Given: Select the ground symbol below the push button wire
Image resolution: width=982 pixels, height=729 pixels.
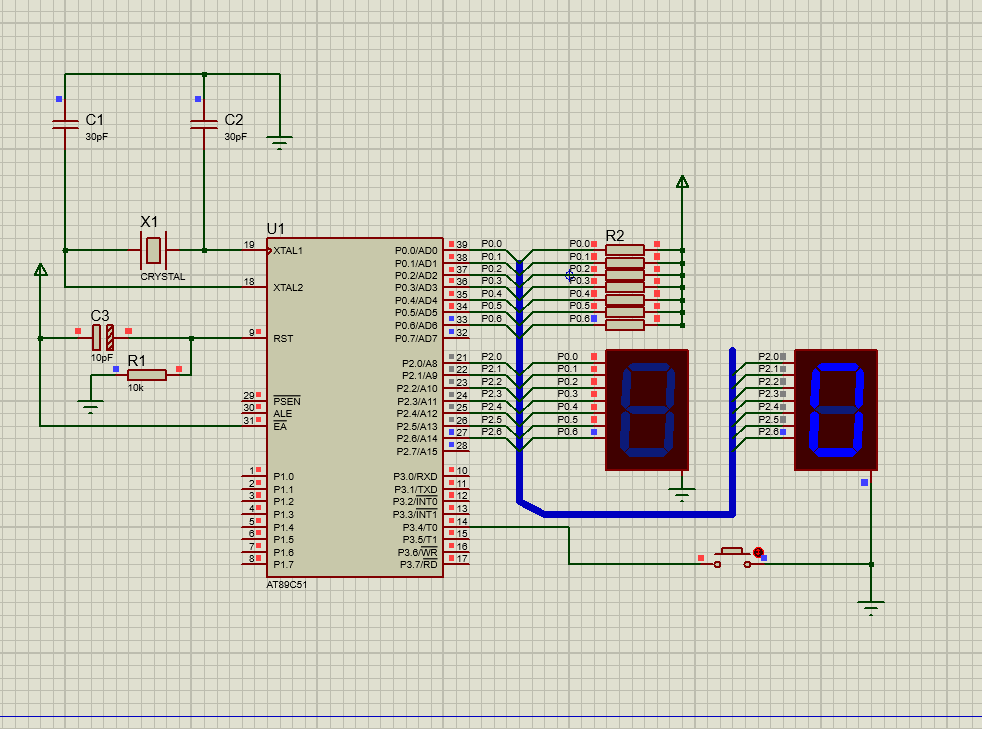Looking at the screenshot, I should (x=871, y=608).
